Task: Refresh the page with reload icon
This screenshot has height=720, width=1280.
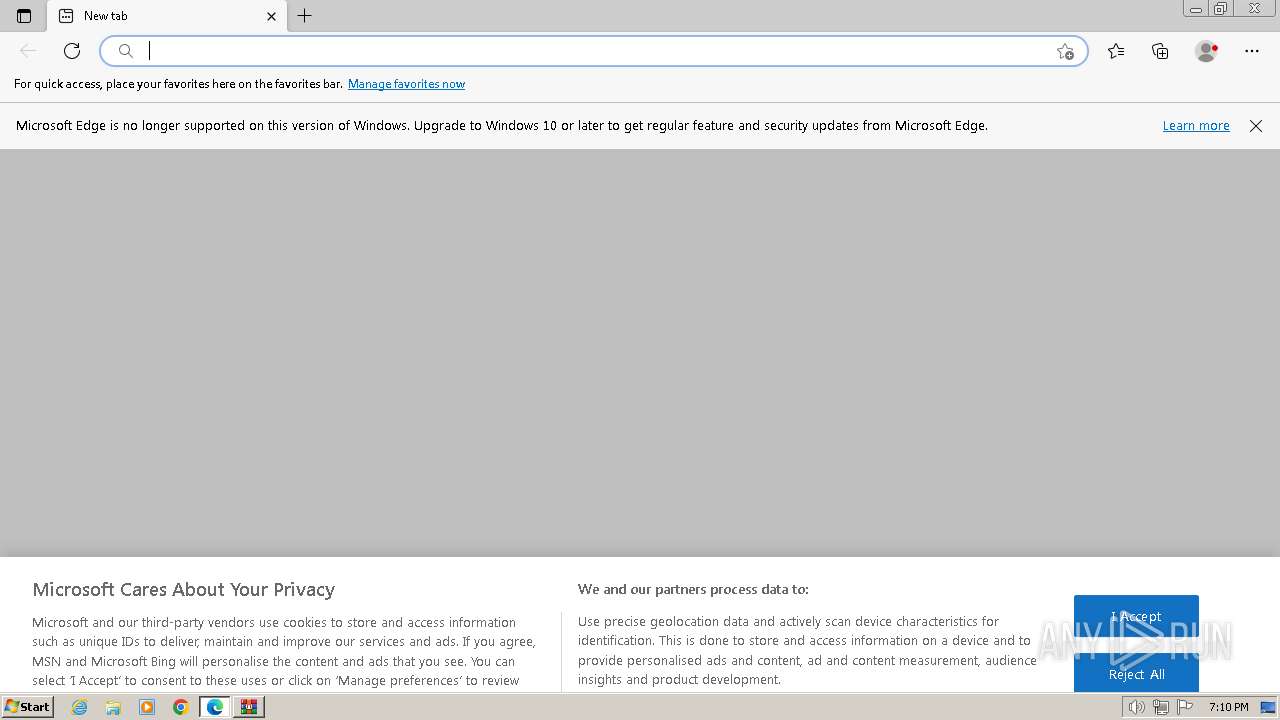Action: (x=72, y=51)
